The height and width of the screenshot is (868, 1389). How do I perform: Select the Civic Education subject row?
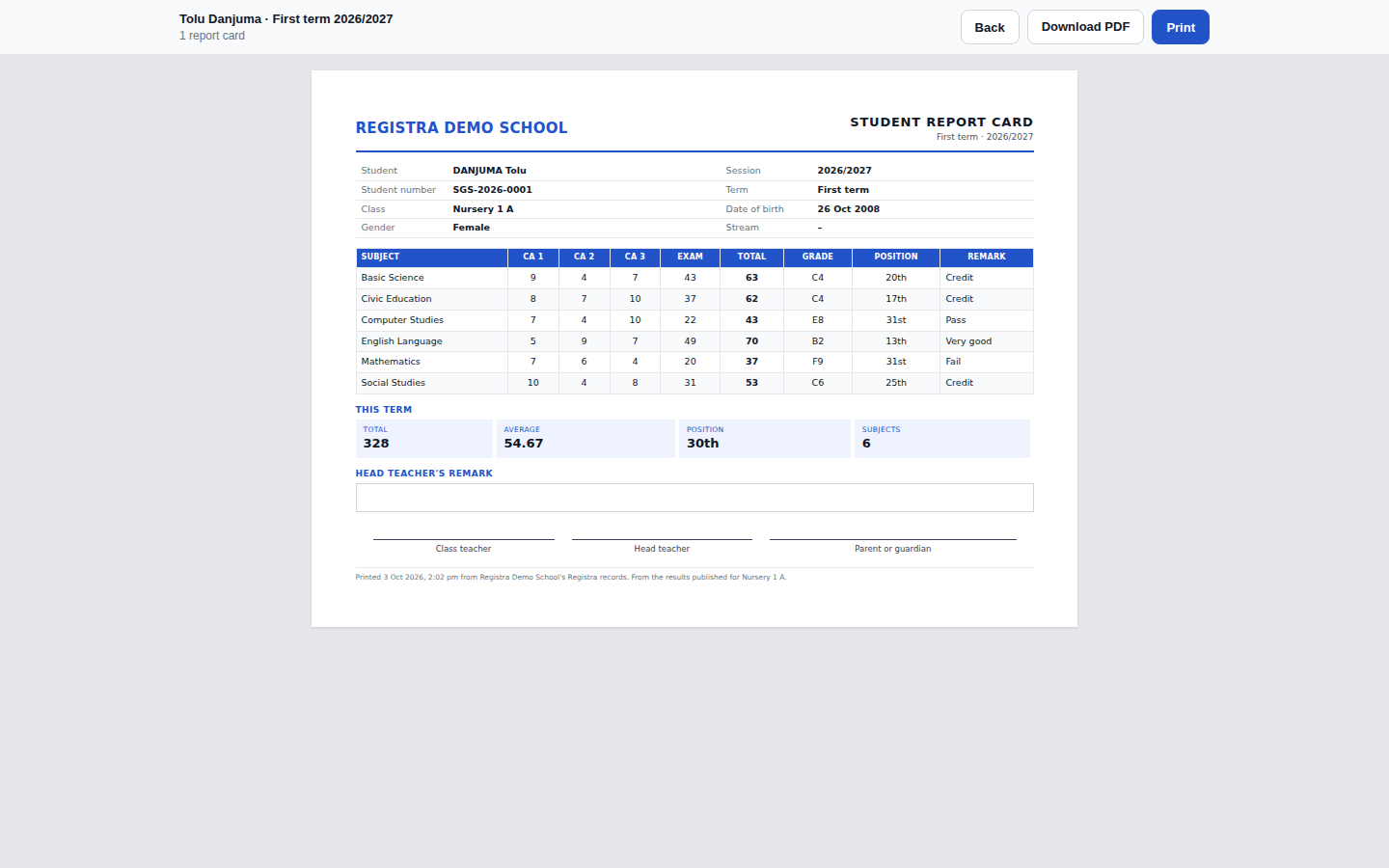pos(694,299)
